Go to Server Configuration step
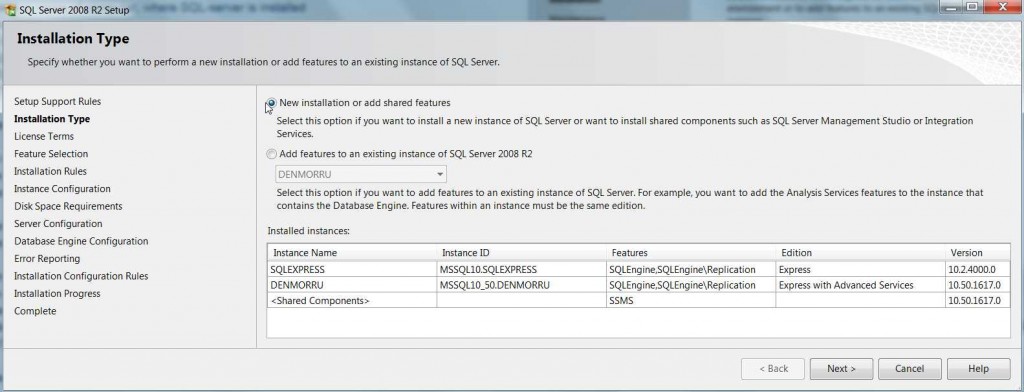Screen dimensions: 1024x392 (58, 224)
